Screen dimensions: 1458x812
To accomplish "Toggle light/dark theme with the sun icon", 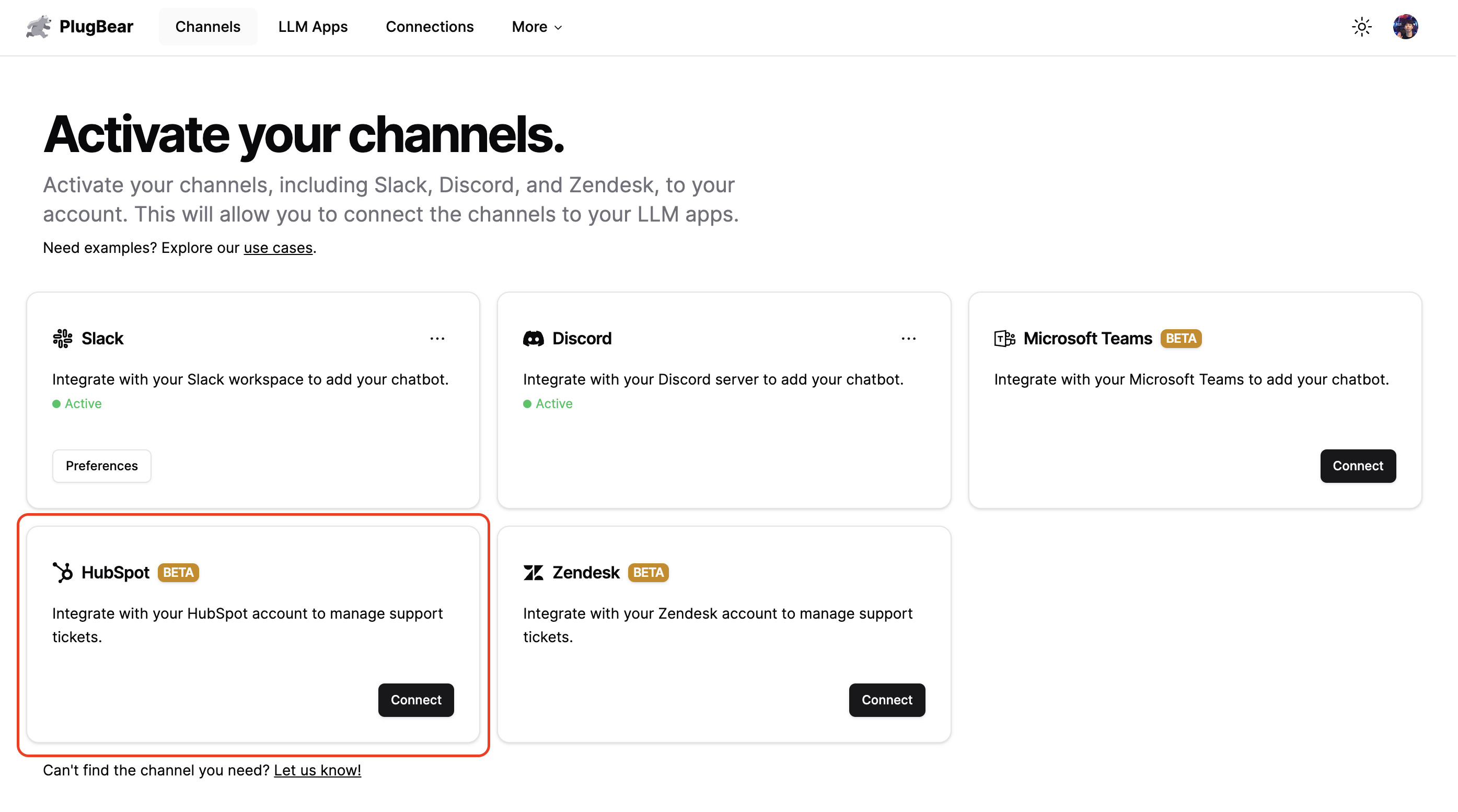I will (x=1362, y=27).
